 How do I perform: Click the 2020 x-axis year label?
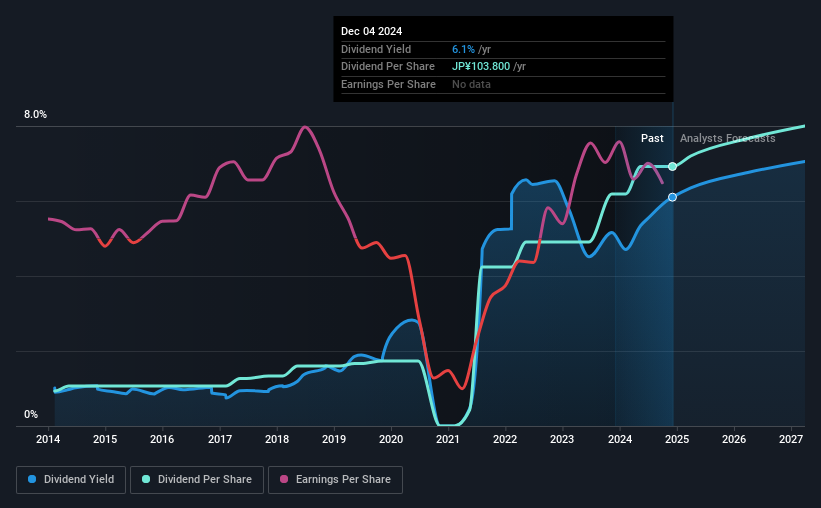(391, 439)
